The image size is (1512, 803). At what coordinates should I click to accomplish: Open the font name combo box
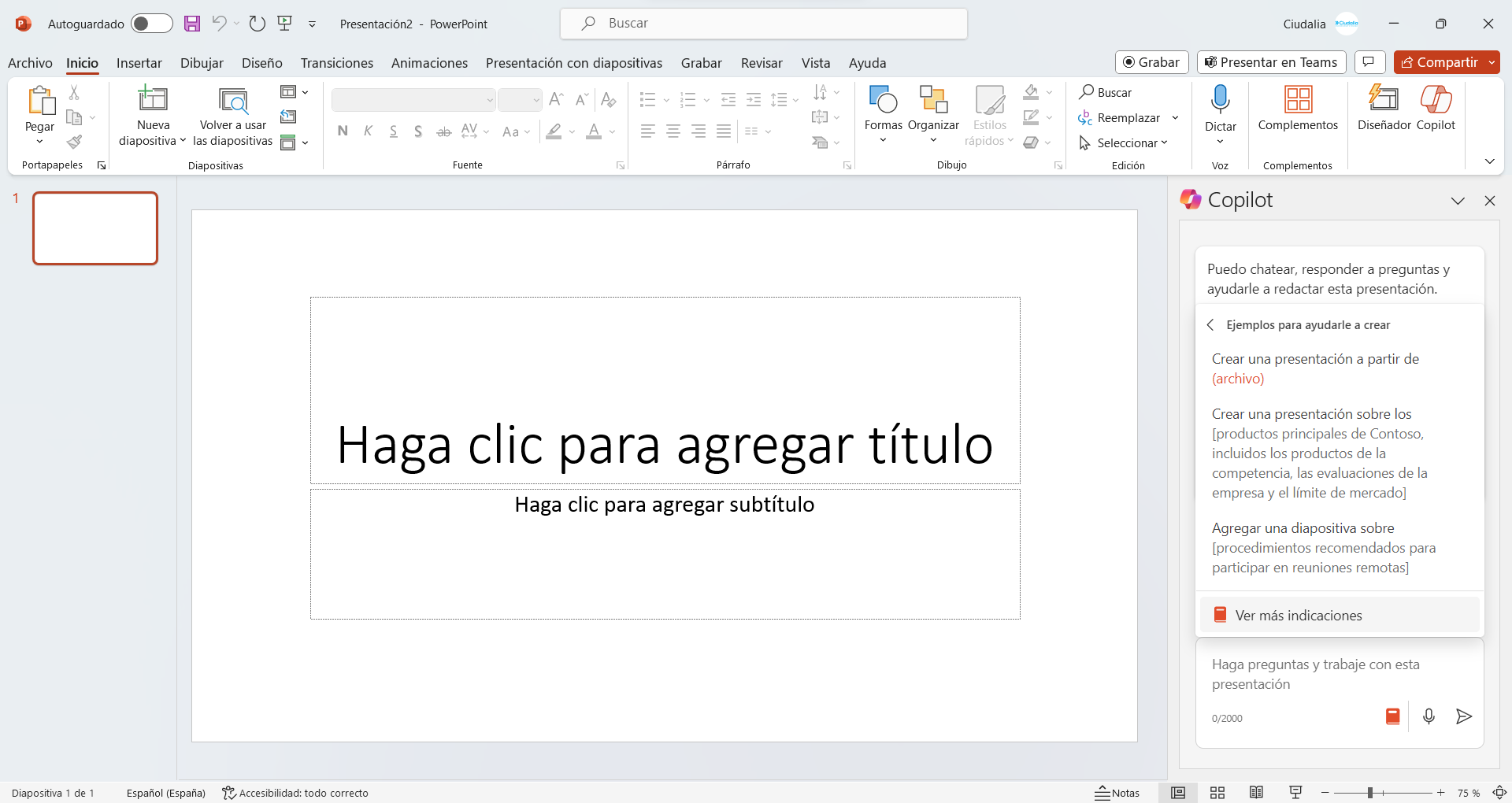[x=413, y=100]
